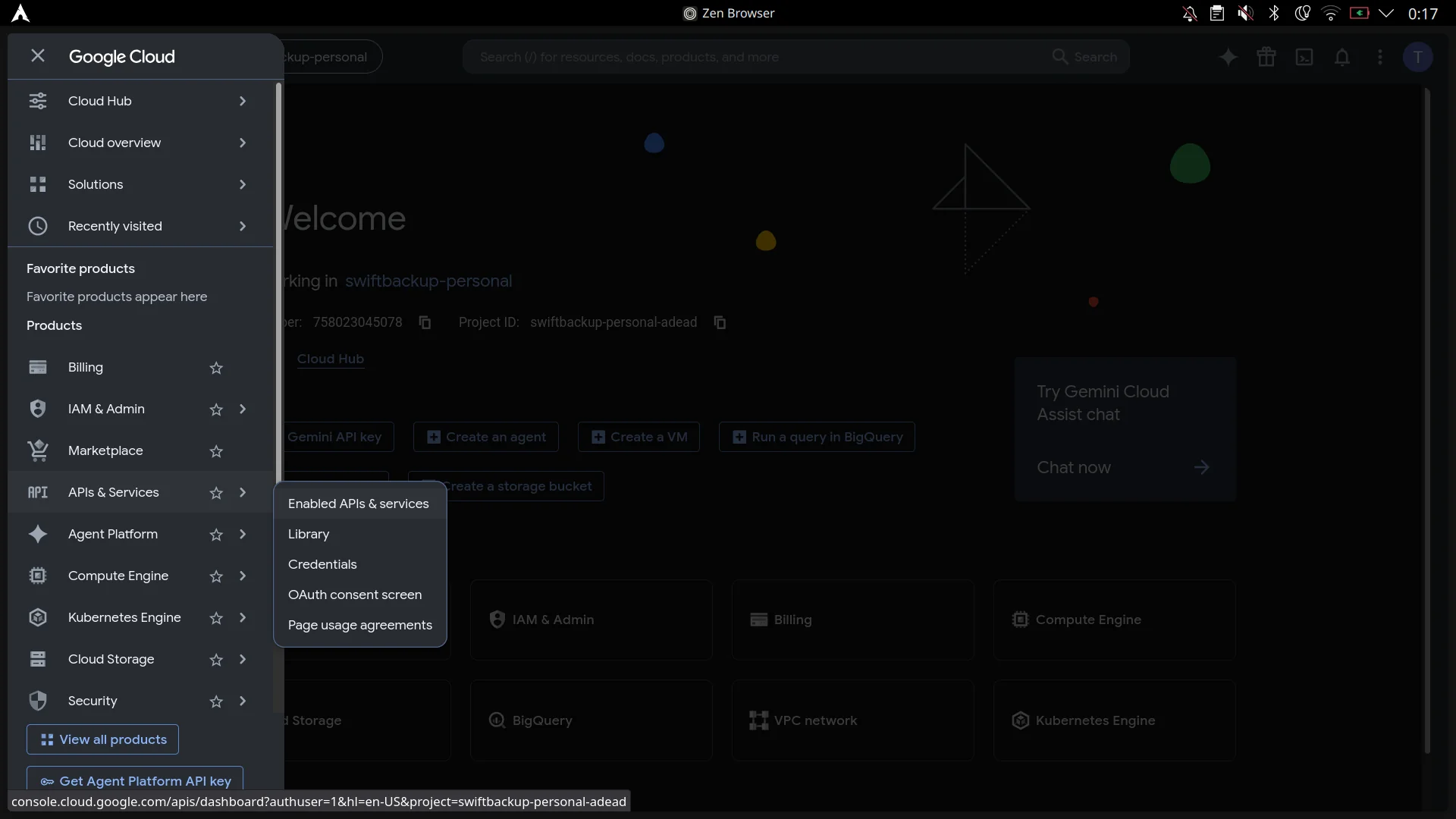The height and width of the screenshot is (819, 1456).
Task: Click the Bluetooth icon in system tray
Action: (x=1274, y=13)
